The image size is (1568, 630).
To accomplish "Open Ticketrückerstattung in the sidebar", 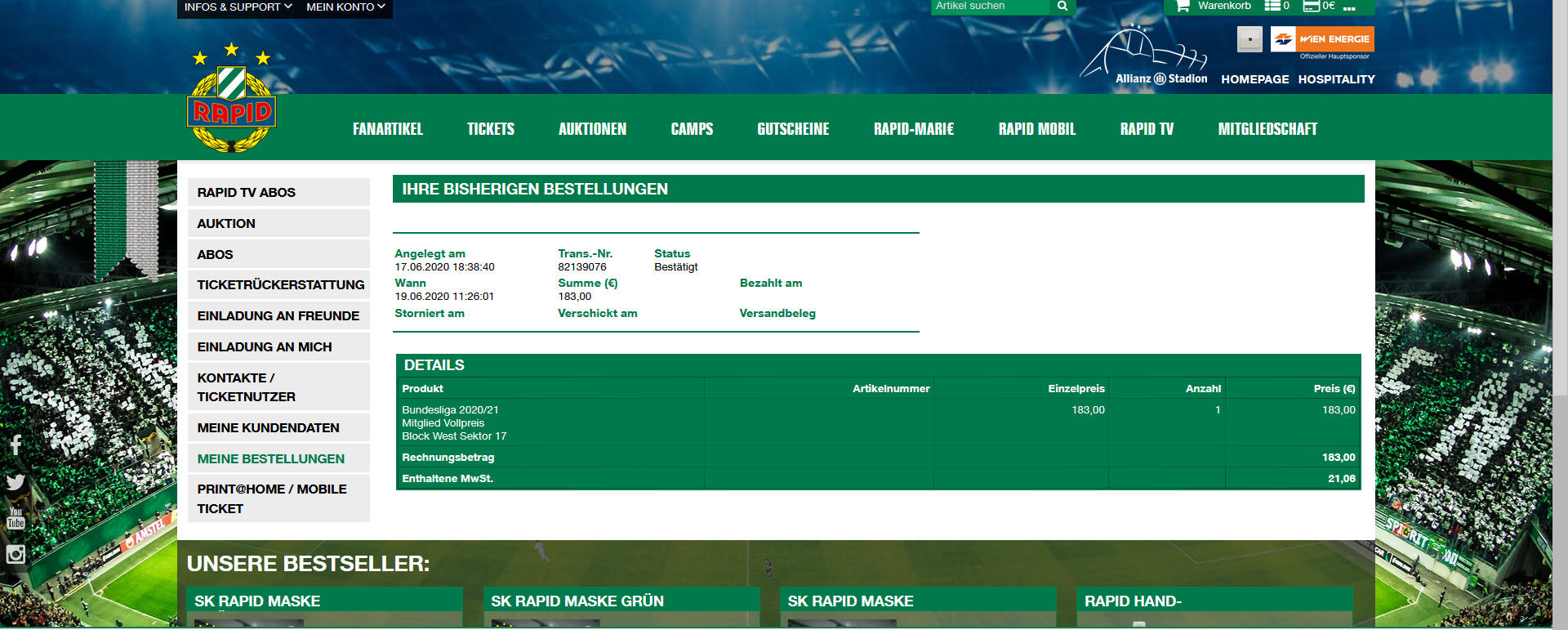I will pyautogui.click(x=278, y=284).
